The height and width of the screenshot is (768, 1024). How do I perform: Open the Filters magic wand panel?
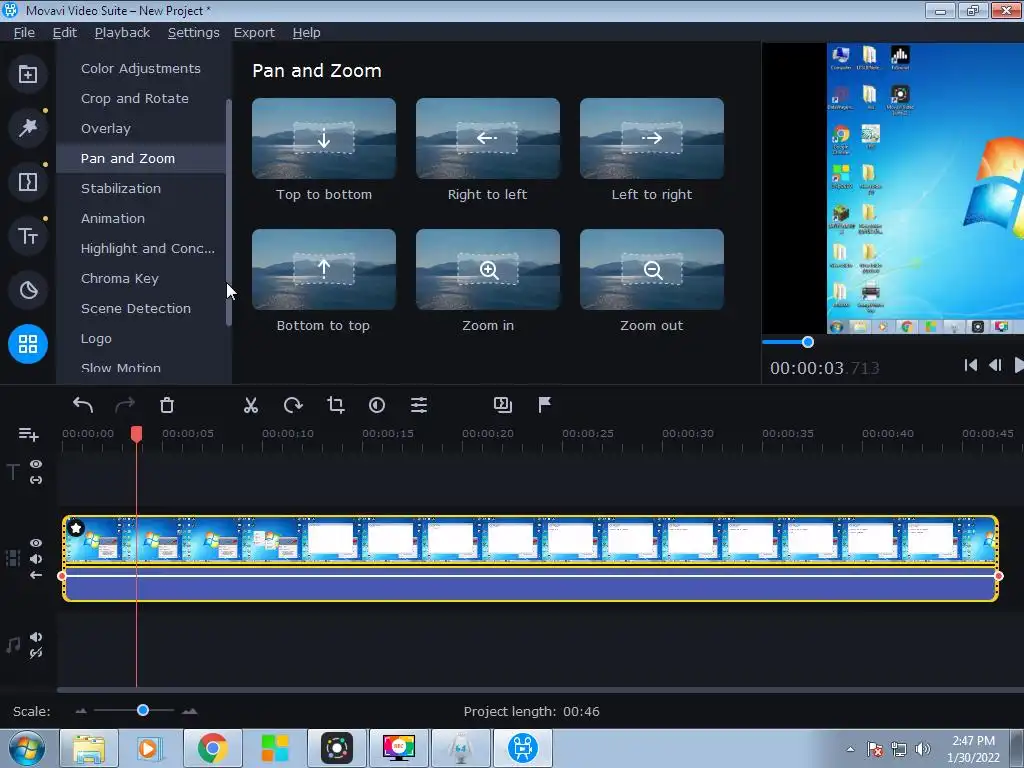pyautogui.click(x=27, y=128)
